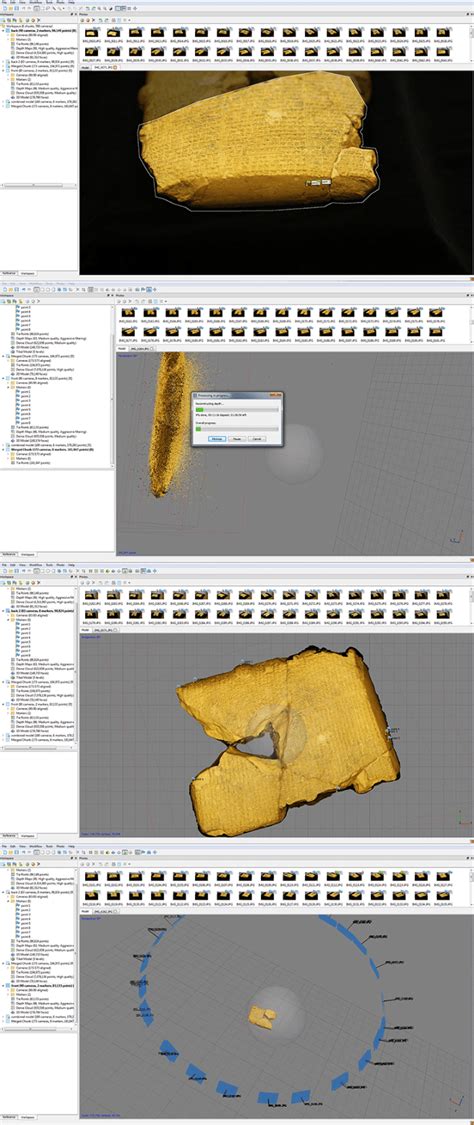Close the Processing in progress dialog

pos(279,395)
